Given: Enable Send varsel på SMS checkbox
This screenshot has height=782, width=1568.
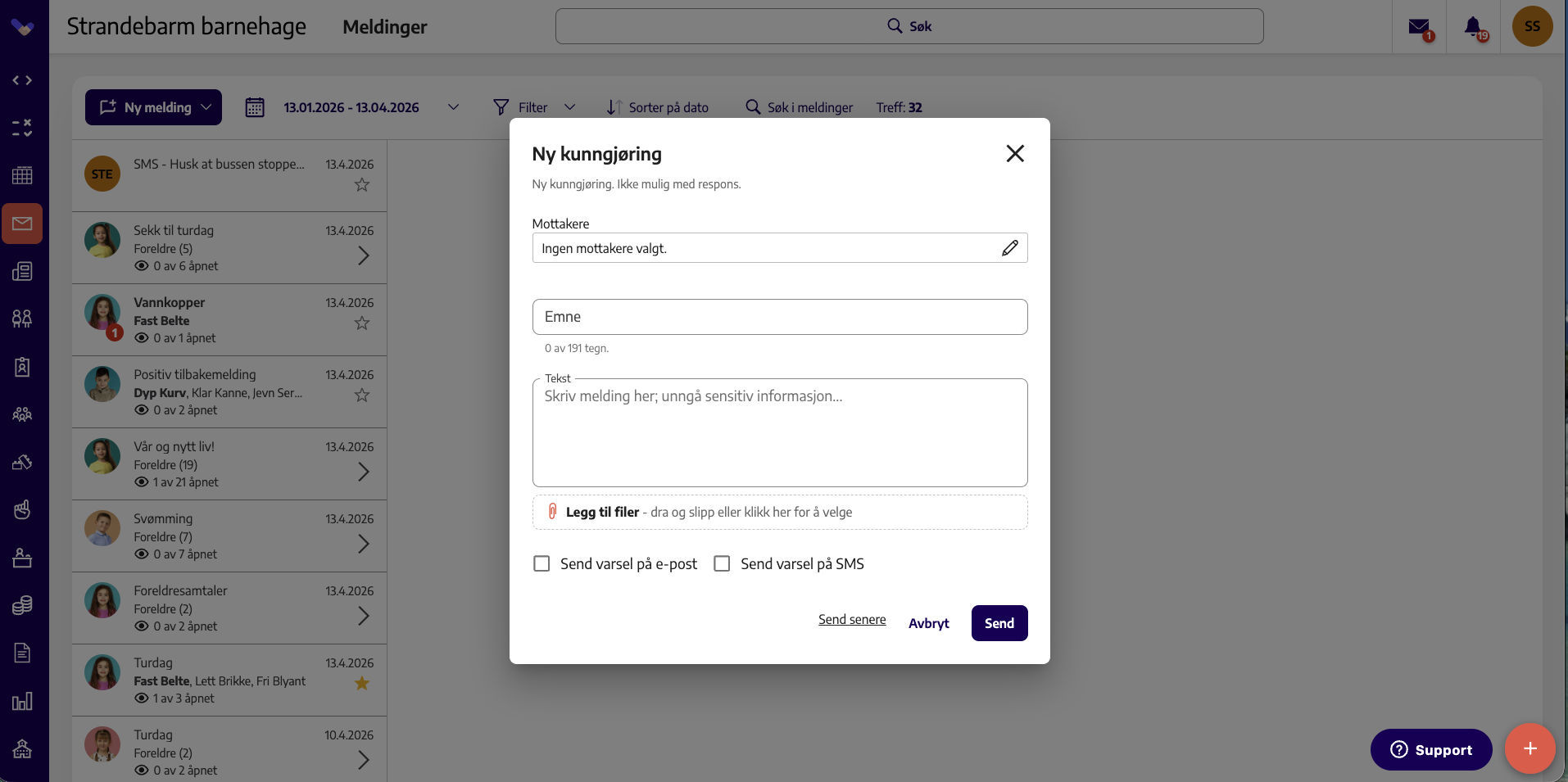Looking at the screenshot, I should tap(722, 563).
